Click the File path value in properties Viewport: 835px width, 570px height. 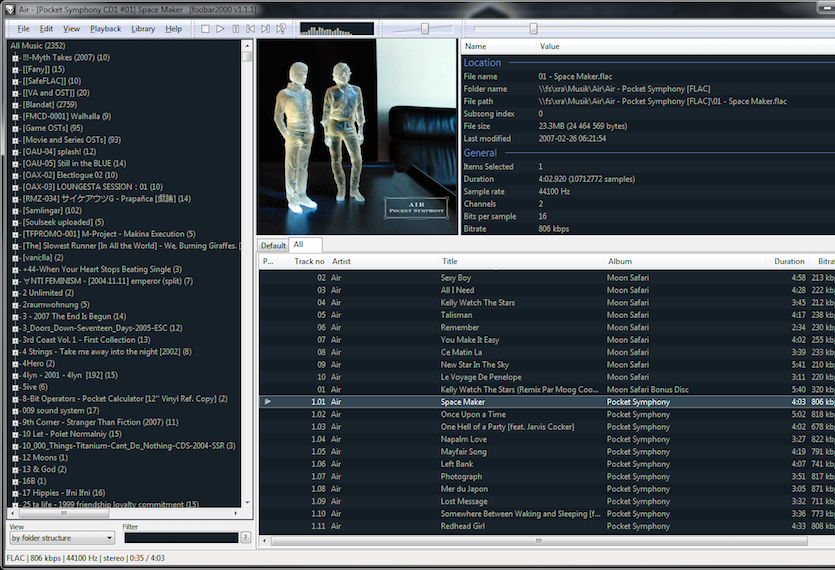[662, 101]
